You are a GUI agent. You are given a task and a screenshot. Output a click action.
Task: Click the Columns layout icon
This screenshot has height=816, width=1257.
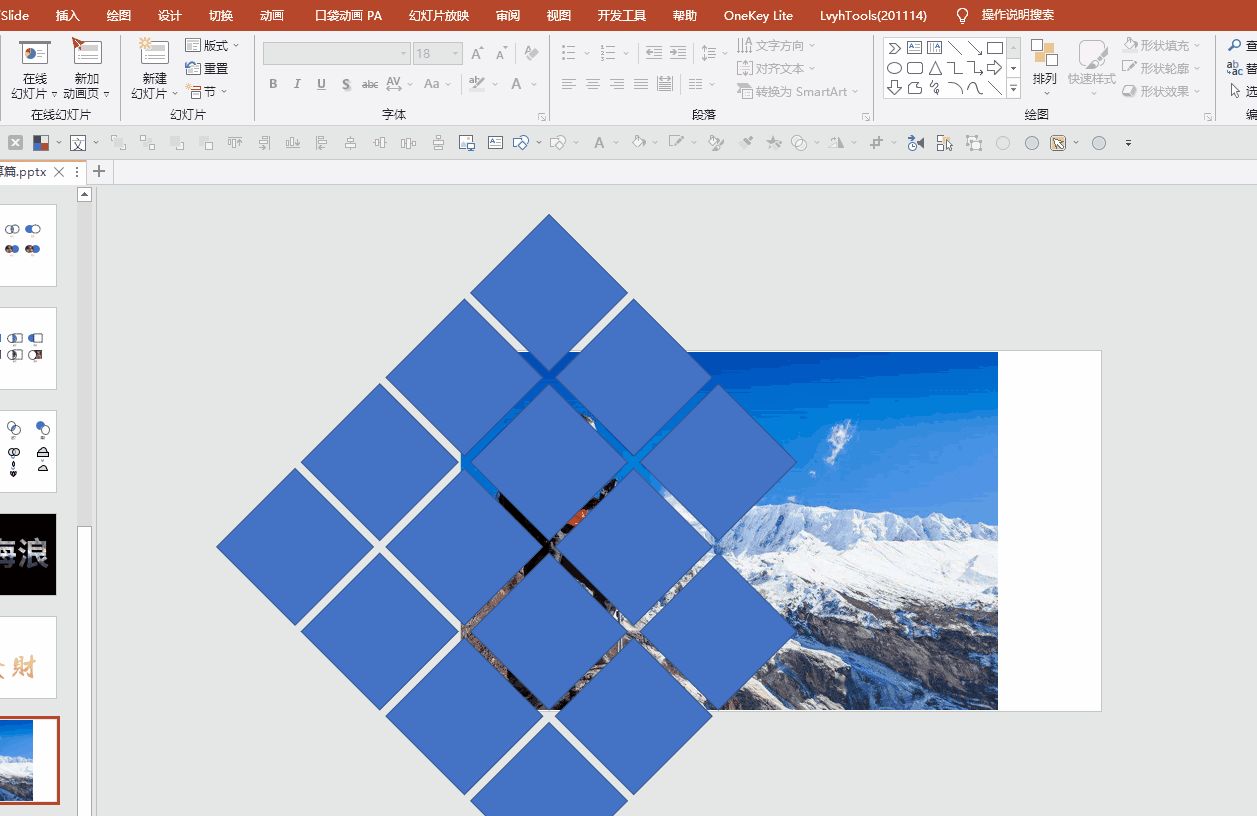click(697, 84)
